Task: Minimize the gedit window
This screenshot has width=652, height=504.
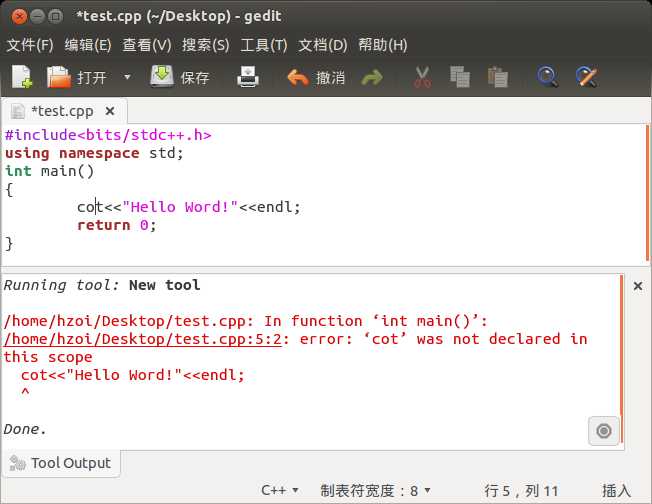Action: click(x=37, y=17)
